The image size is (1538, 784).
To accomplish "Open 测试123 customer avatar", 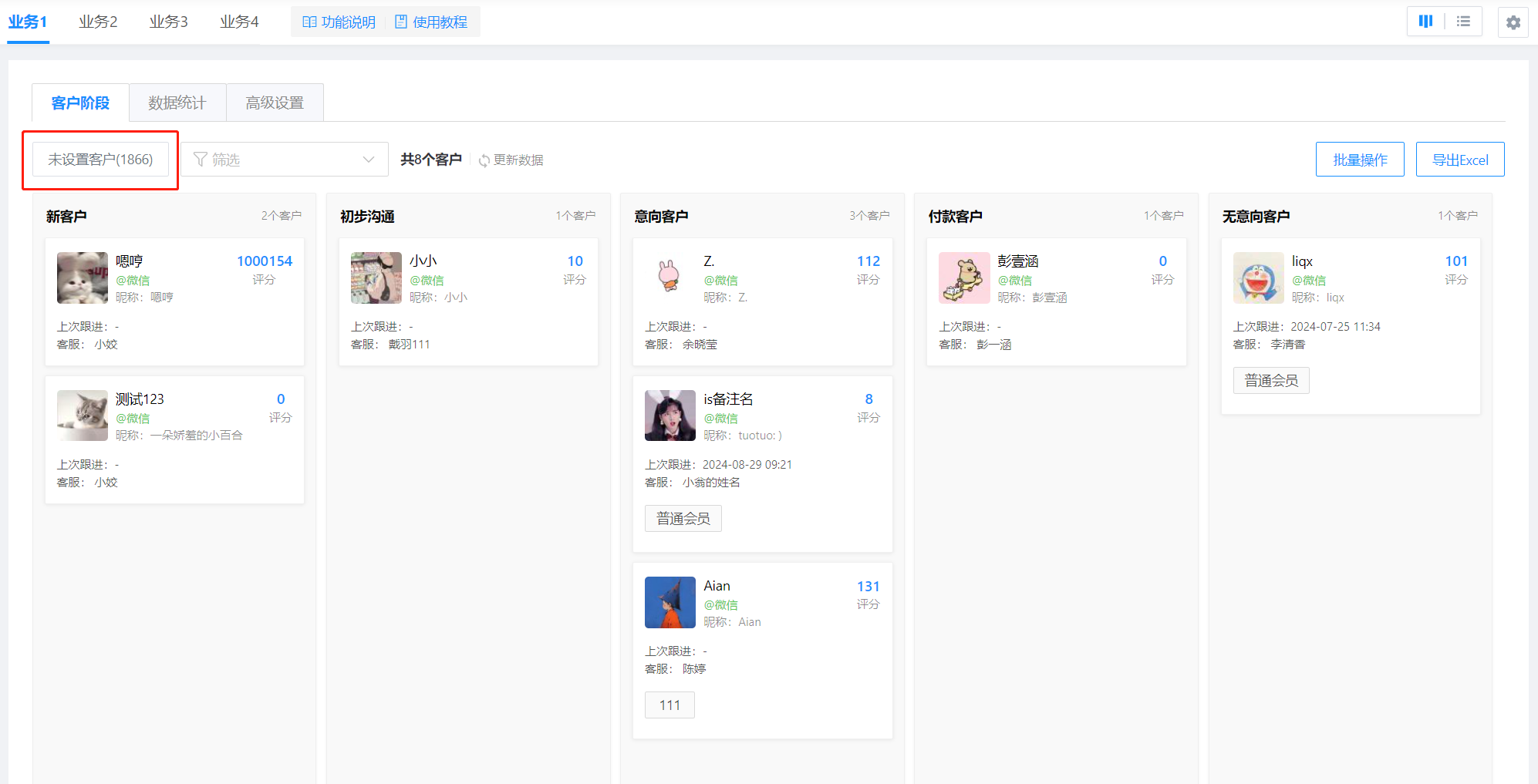I will tap(83, 416).
